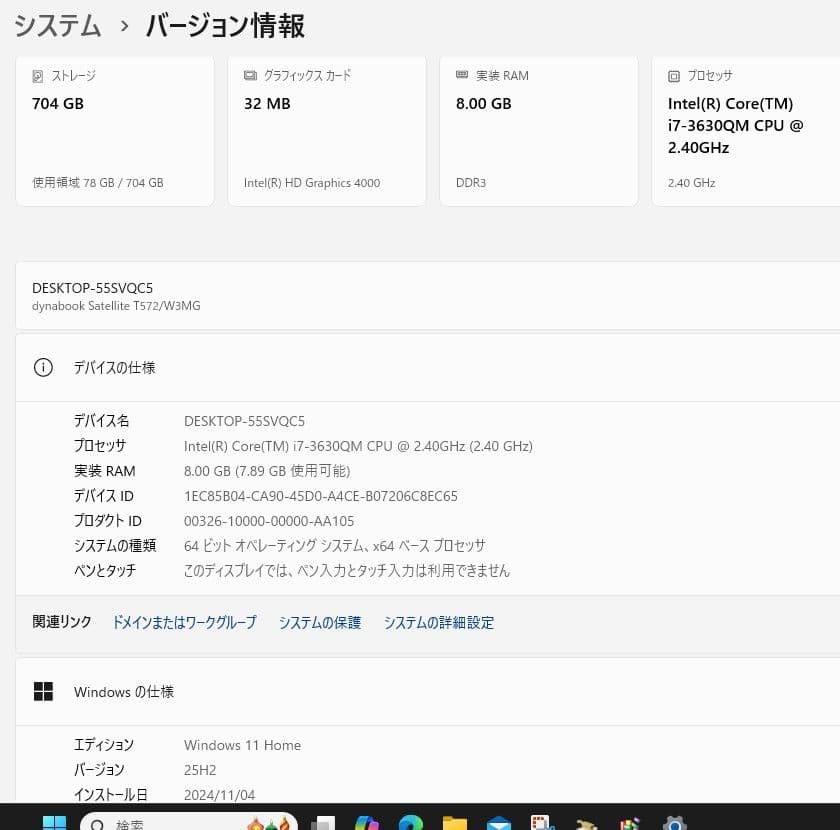Open システムの保護 link

(x=320, y=622)
